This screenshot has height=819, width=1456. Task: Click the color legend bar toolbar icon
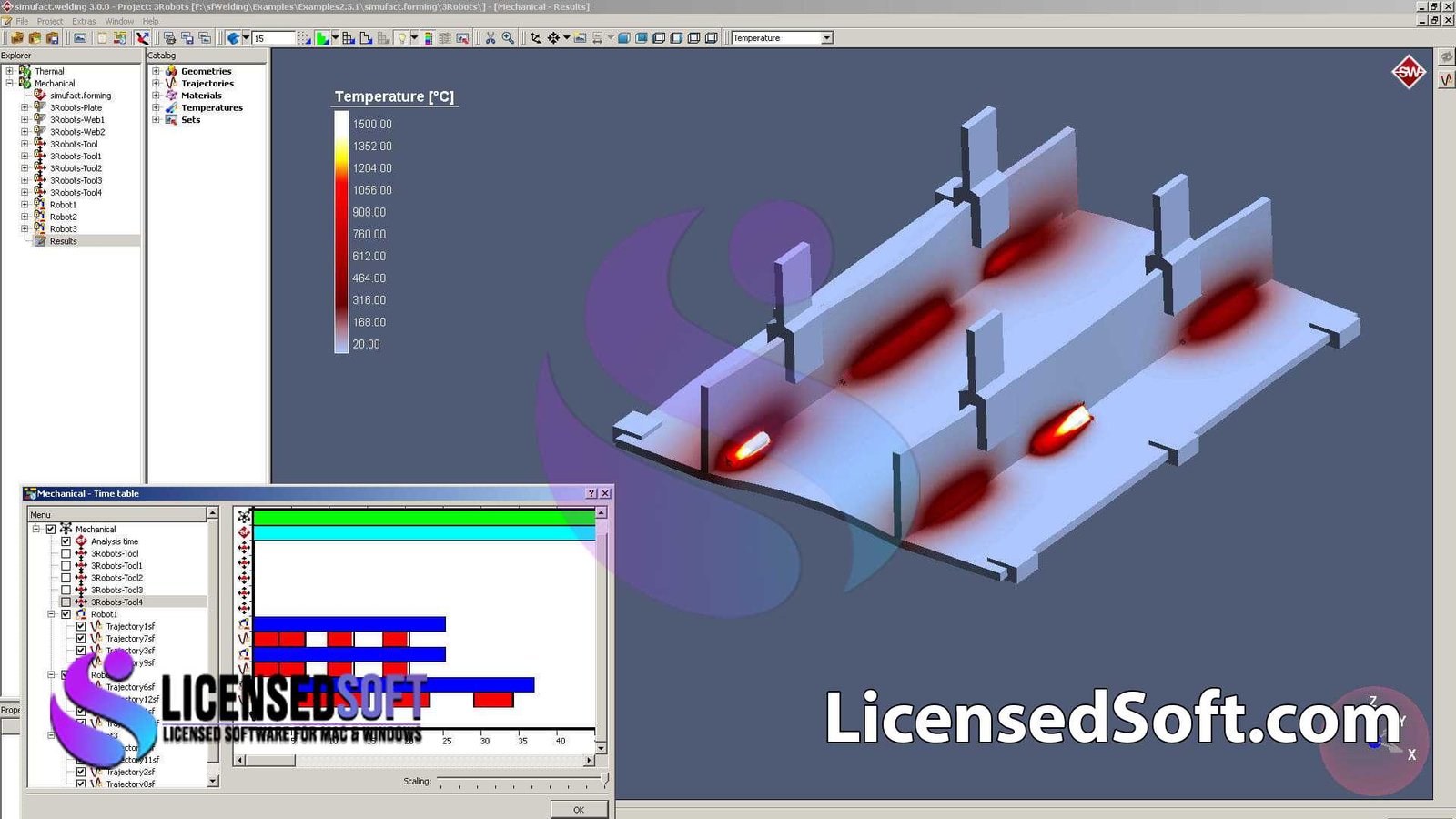428,38
